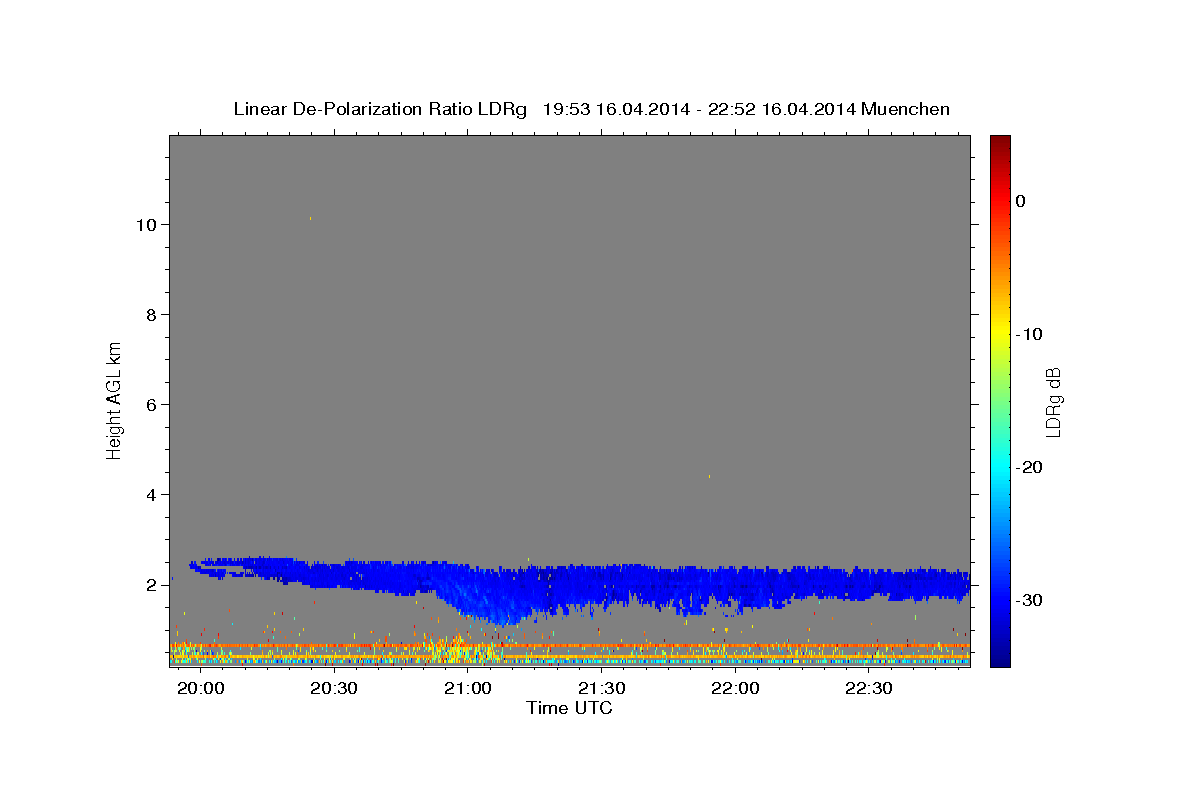Viewport: 1200px width, 800px height.
Task: Click the height tick label 6
Action: (x=149, y=405)
